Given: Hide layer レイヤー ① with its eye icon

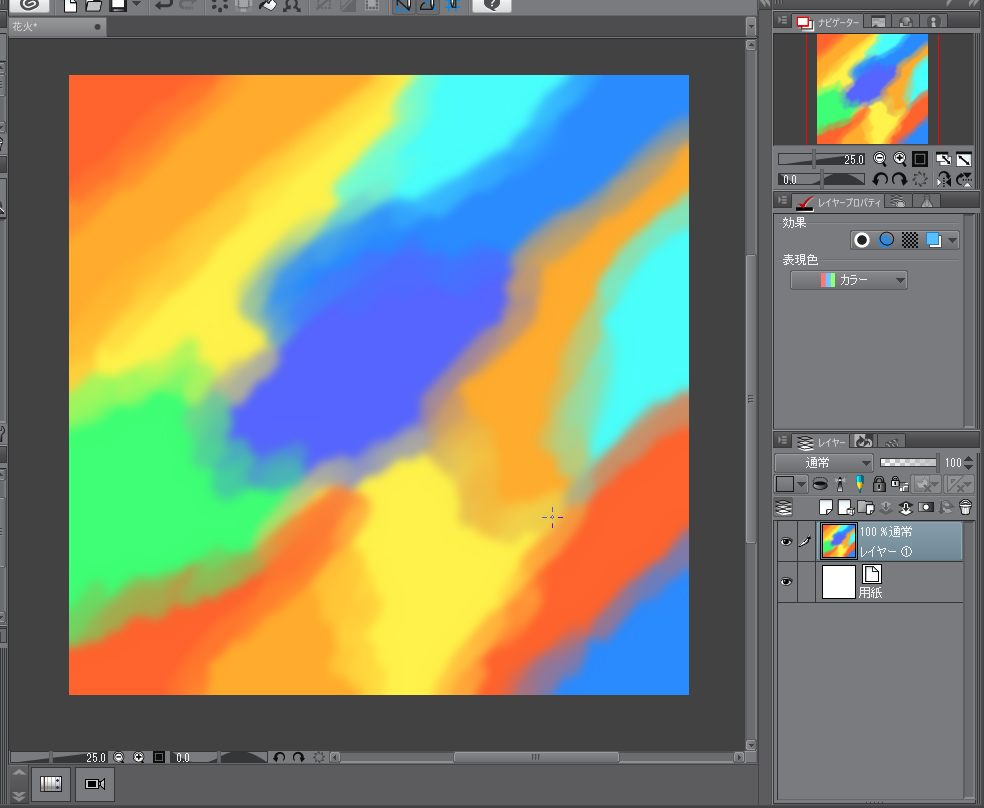Looking at the screenshot, I should [x=786, y=541].
